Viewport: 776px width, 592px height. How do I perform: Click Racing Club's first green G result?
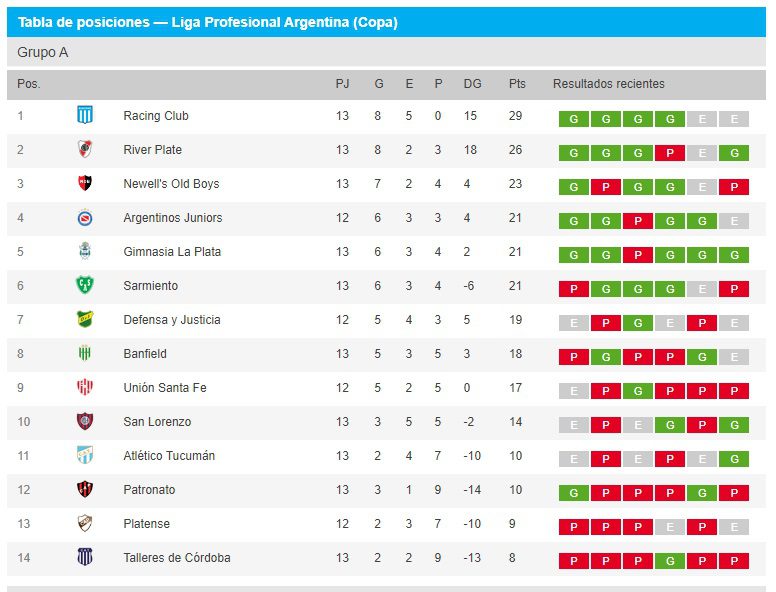573,120
